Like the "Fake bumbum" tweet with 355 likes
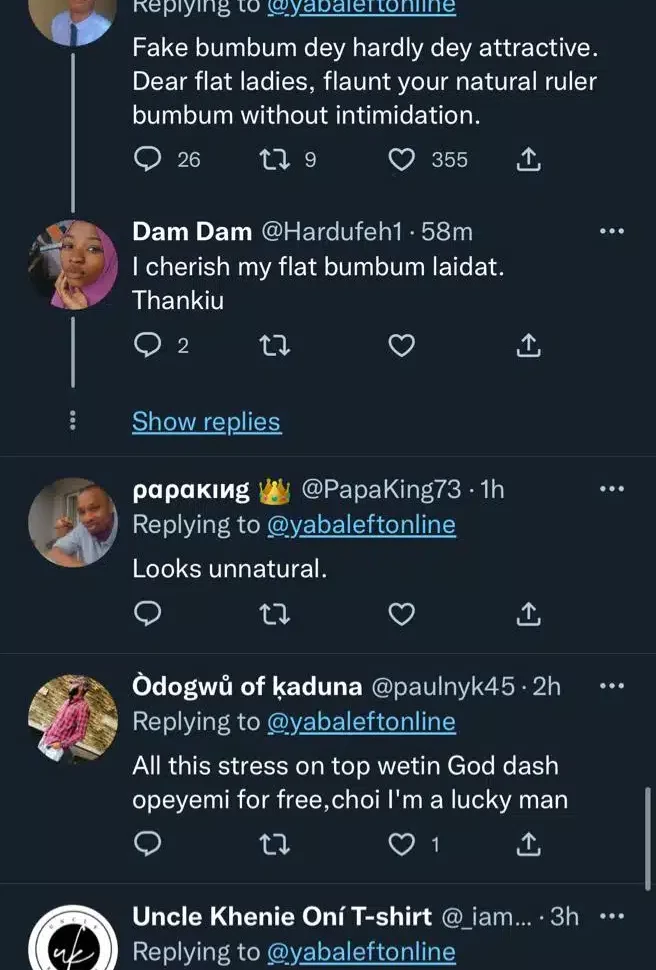656x970 pixels. pos(401,159)
